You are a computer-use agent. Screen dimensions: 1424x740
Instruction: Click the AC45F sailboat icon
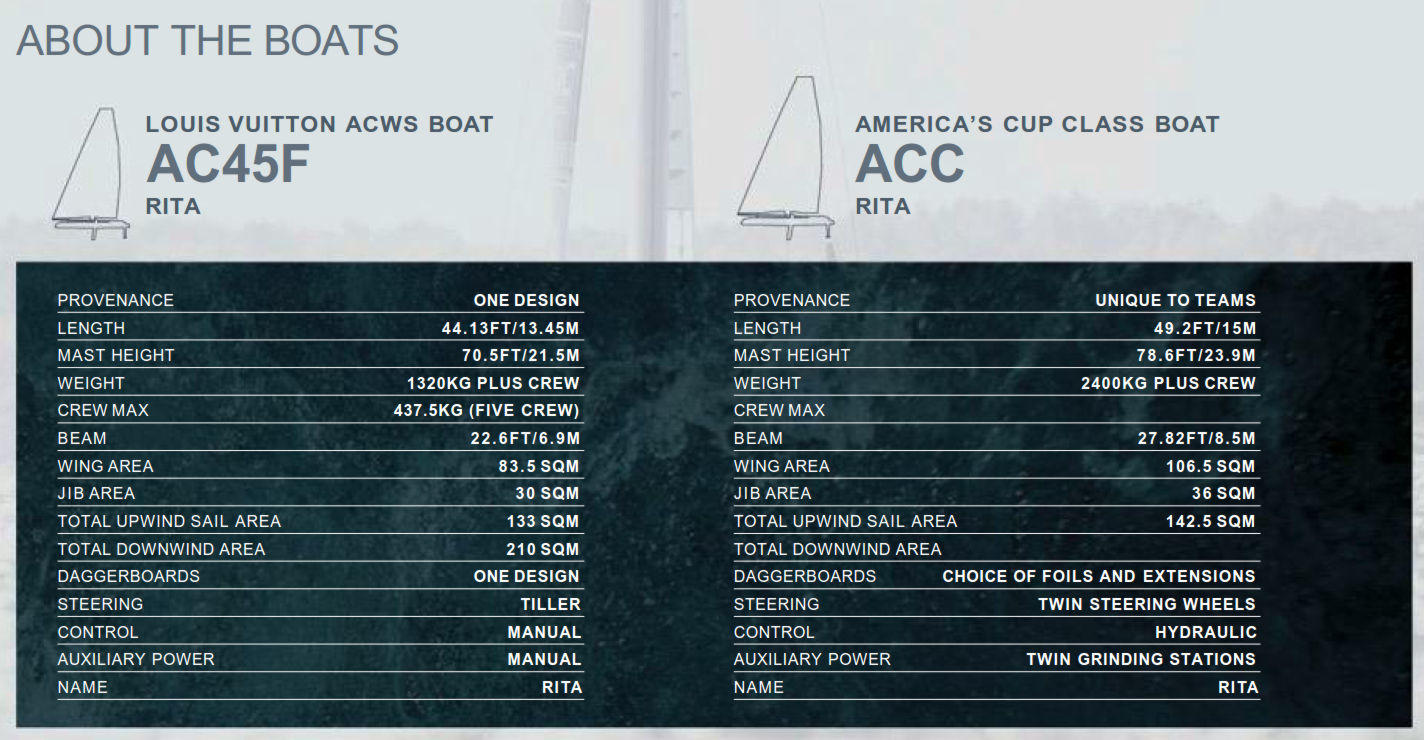tap(91, 174)
